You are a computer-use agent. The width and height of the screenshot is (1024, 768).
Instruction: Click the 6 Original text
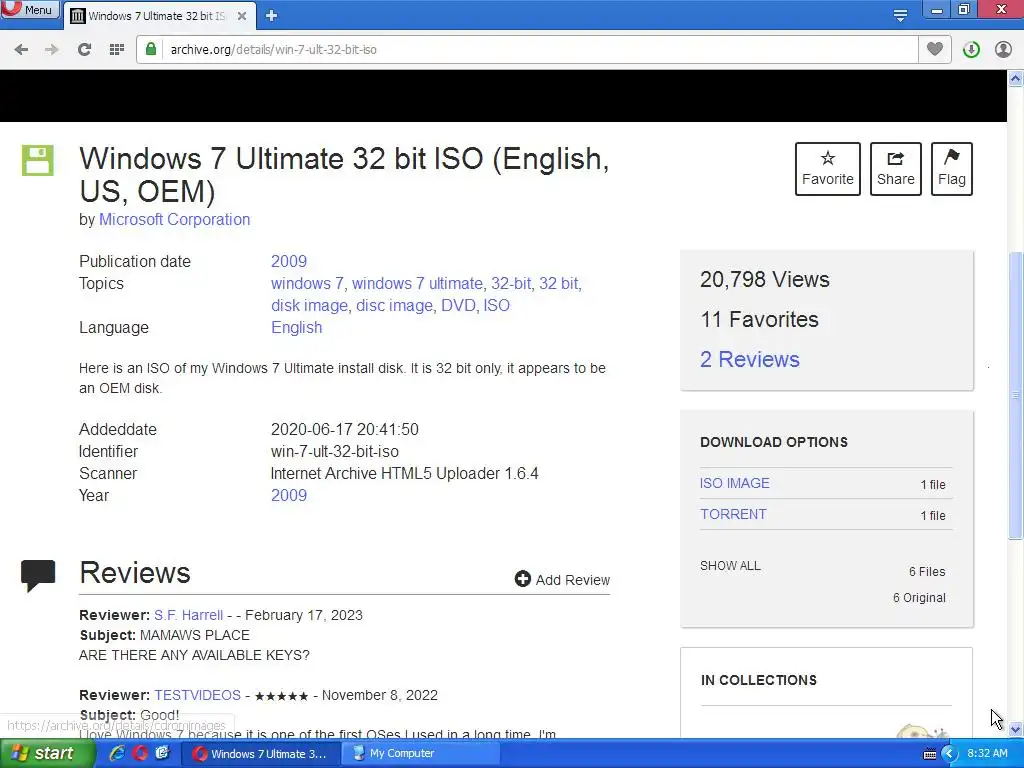[x=919, y=598]
